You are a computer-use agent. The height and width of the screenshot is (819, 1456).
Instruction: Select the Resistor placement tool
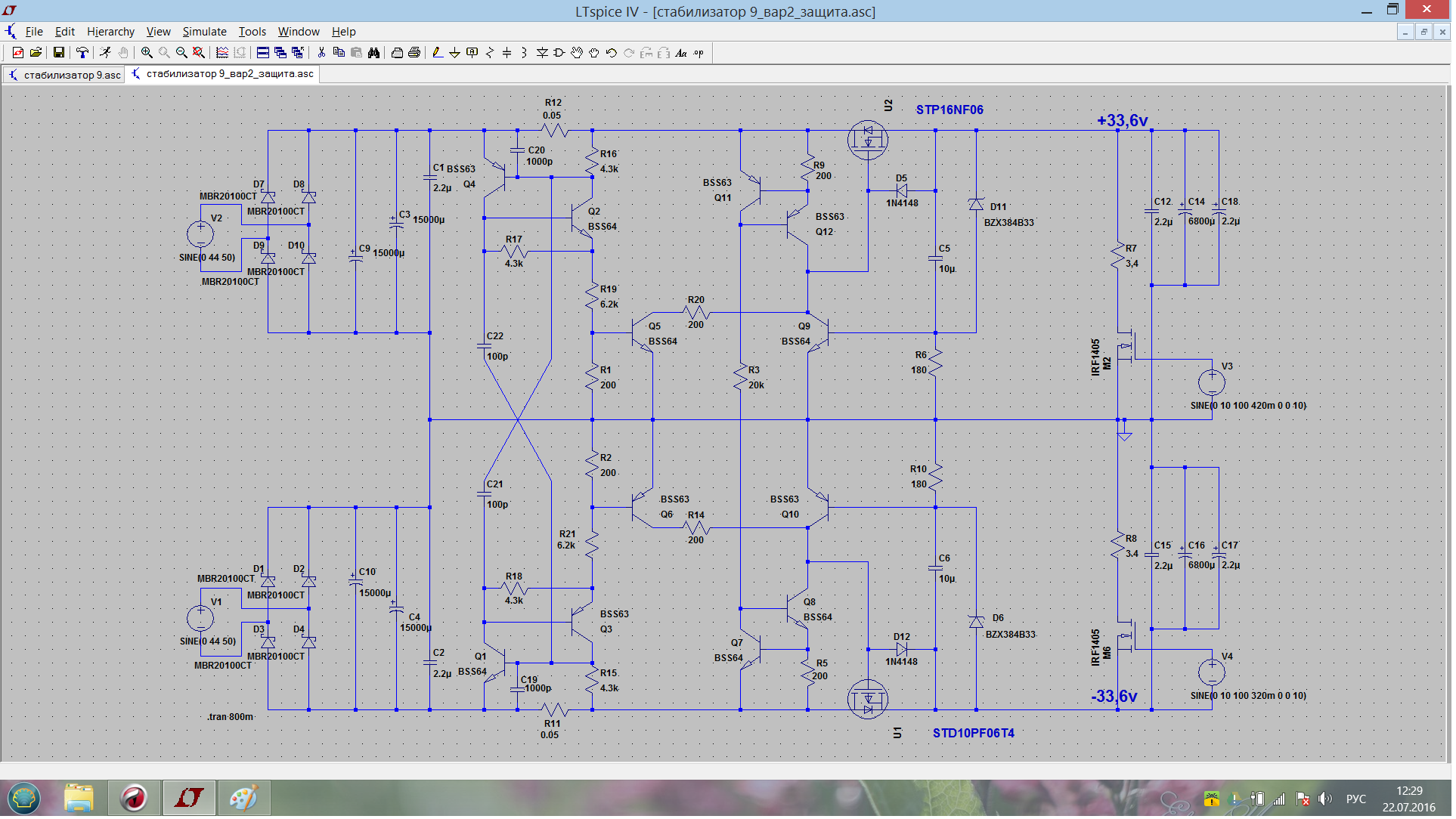(x=490, y=53)
